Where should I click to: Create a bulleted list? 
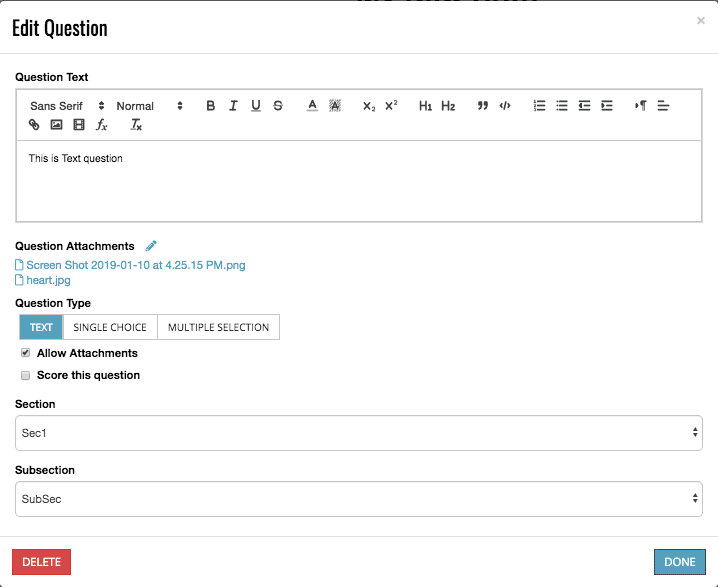click(562, 106)
